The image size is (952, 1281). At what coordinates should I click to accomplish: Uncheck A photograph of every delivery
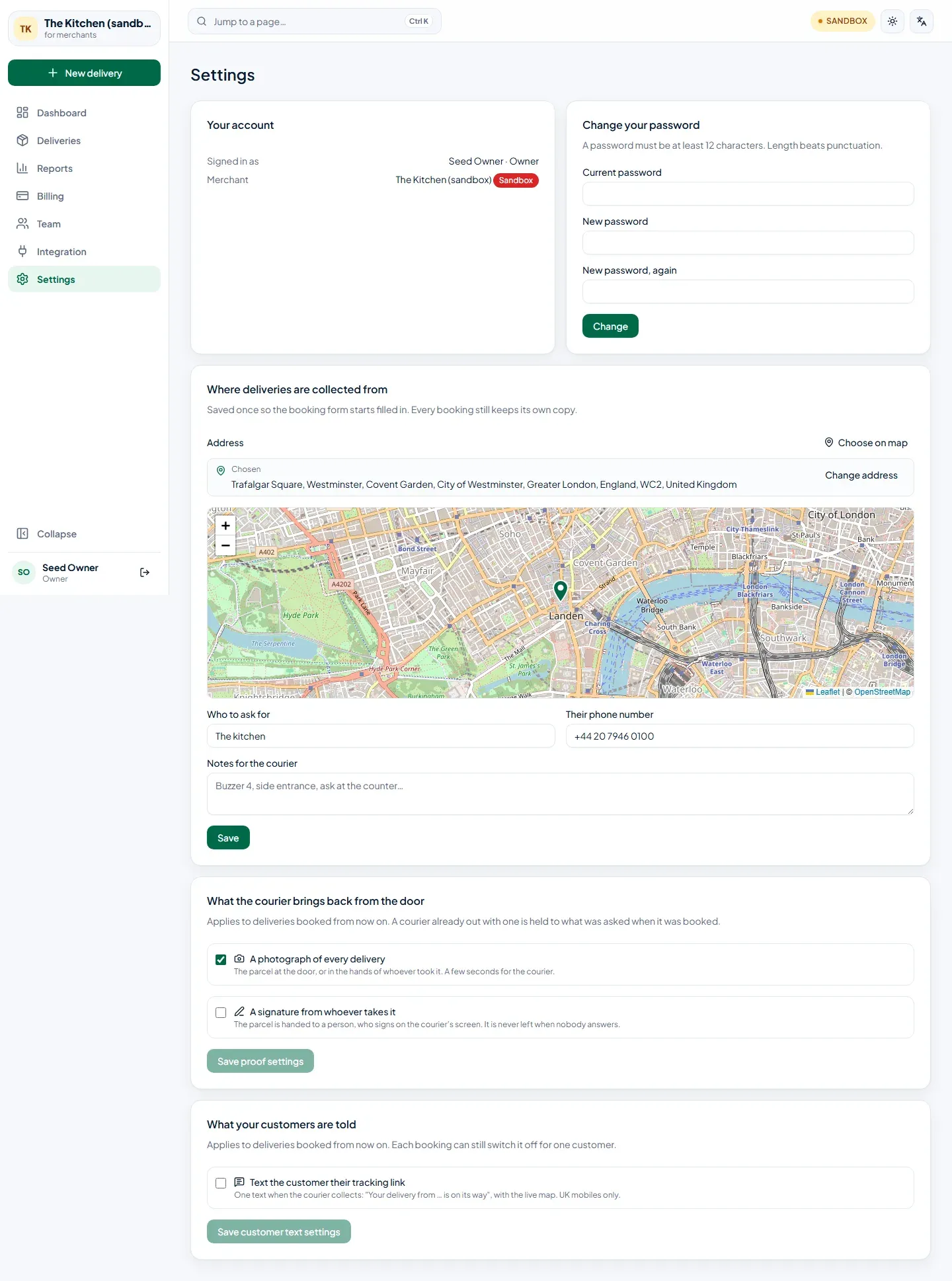pos(221,960)
